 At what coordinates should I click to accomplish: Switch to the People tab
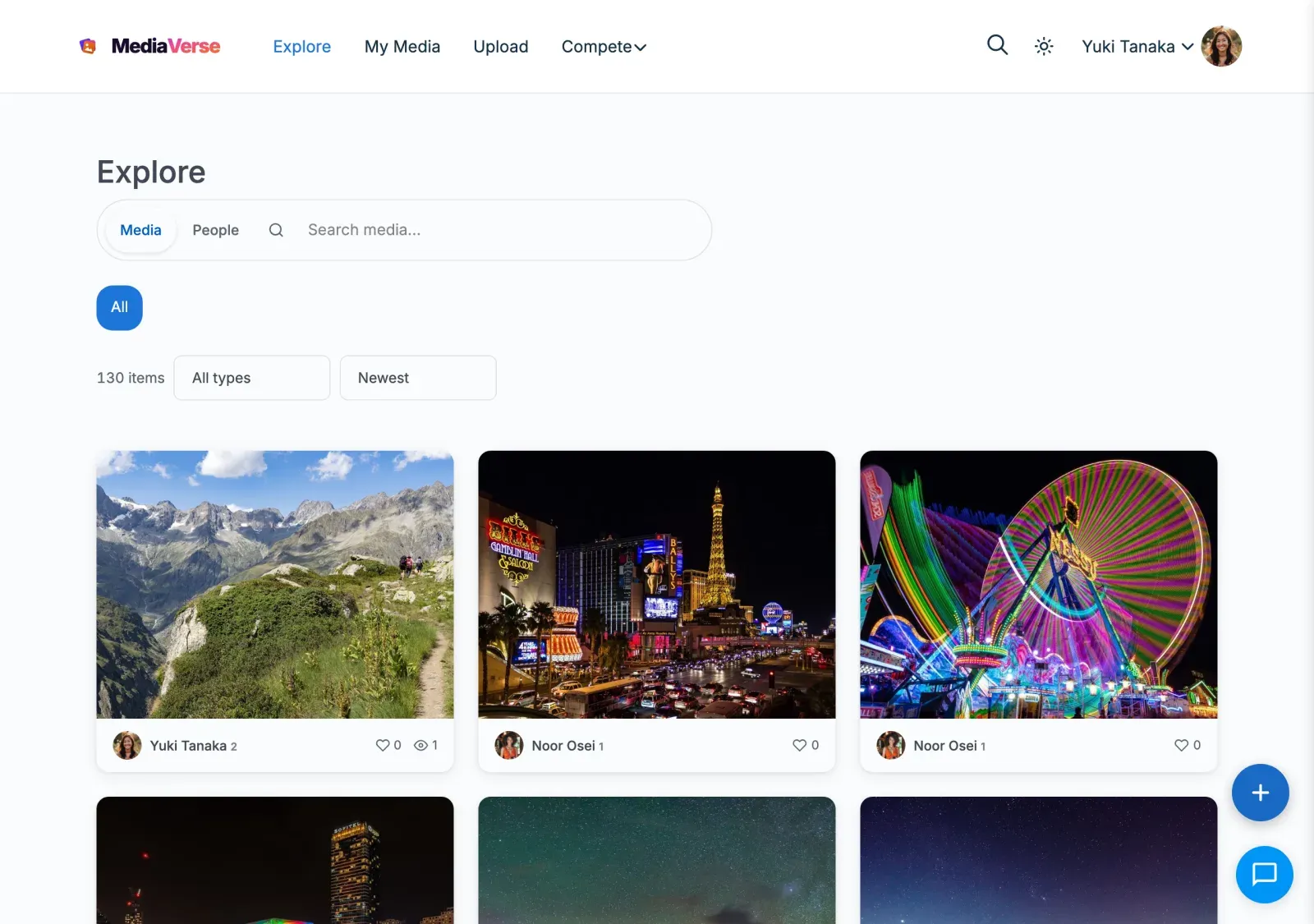tap(216, 230)
